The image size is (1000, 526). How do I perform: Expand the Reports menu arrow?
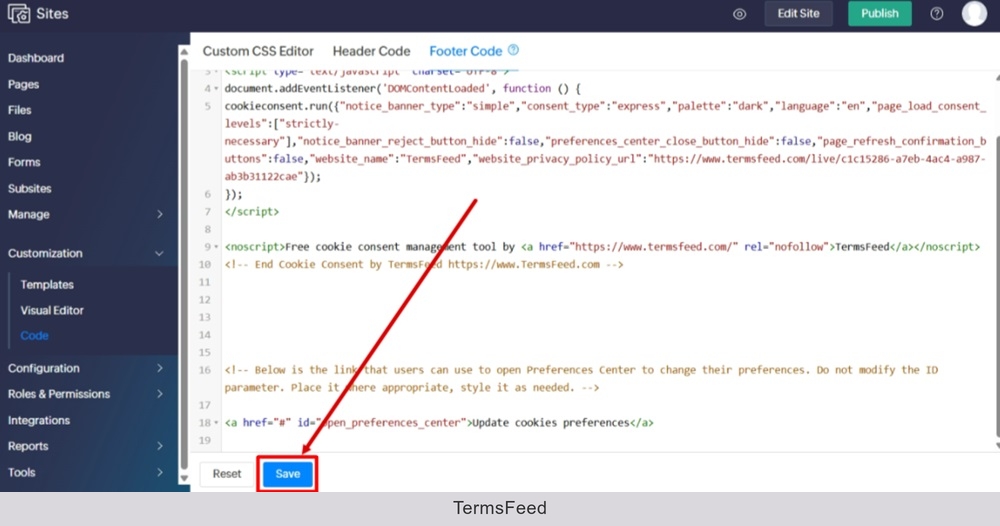point(160,446)
